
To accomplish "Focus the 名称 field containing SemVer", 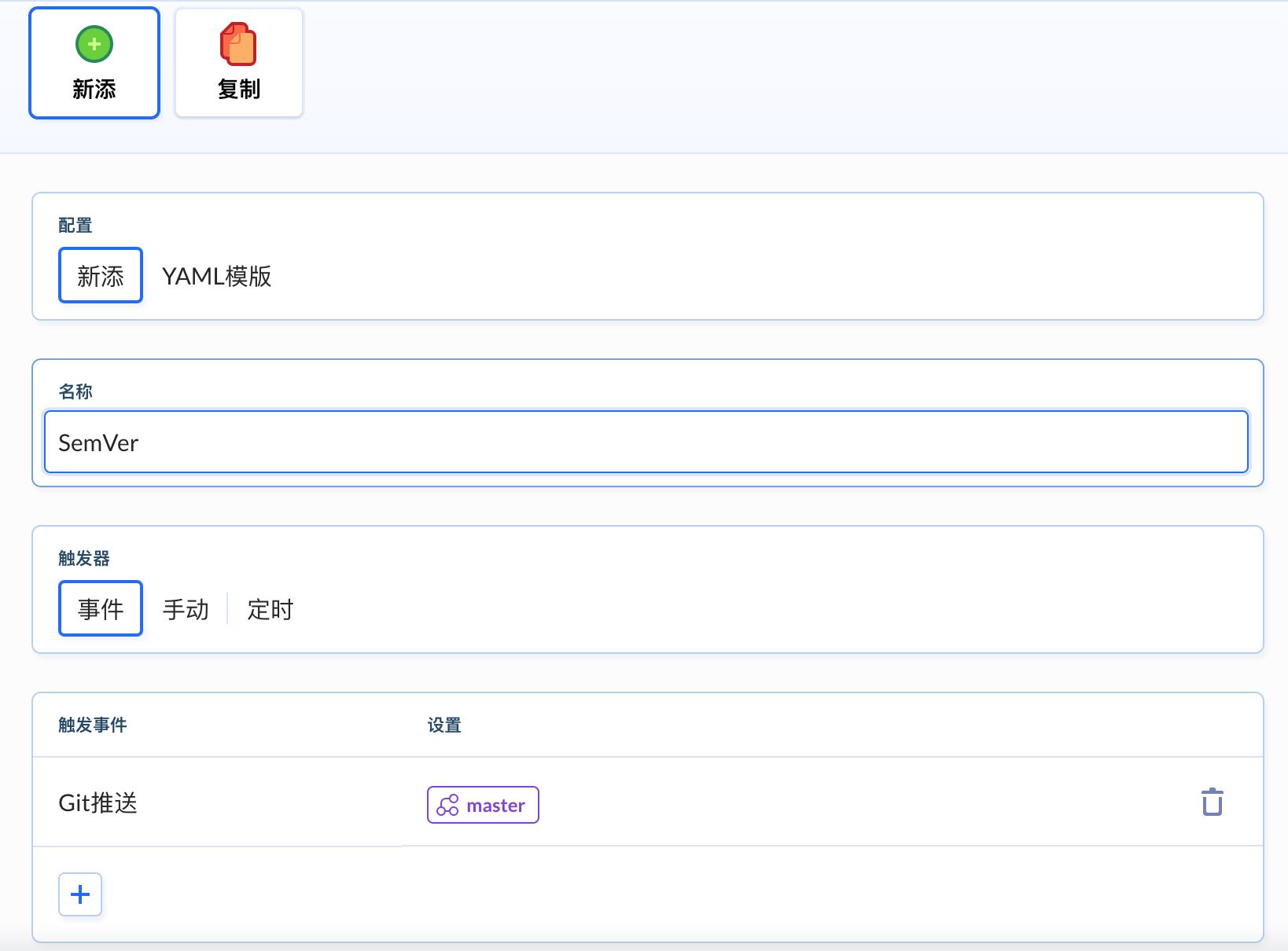I will pos(646,442).
